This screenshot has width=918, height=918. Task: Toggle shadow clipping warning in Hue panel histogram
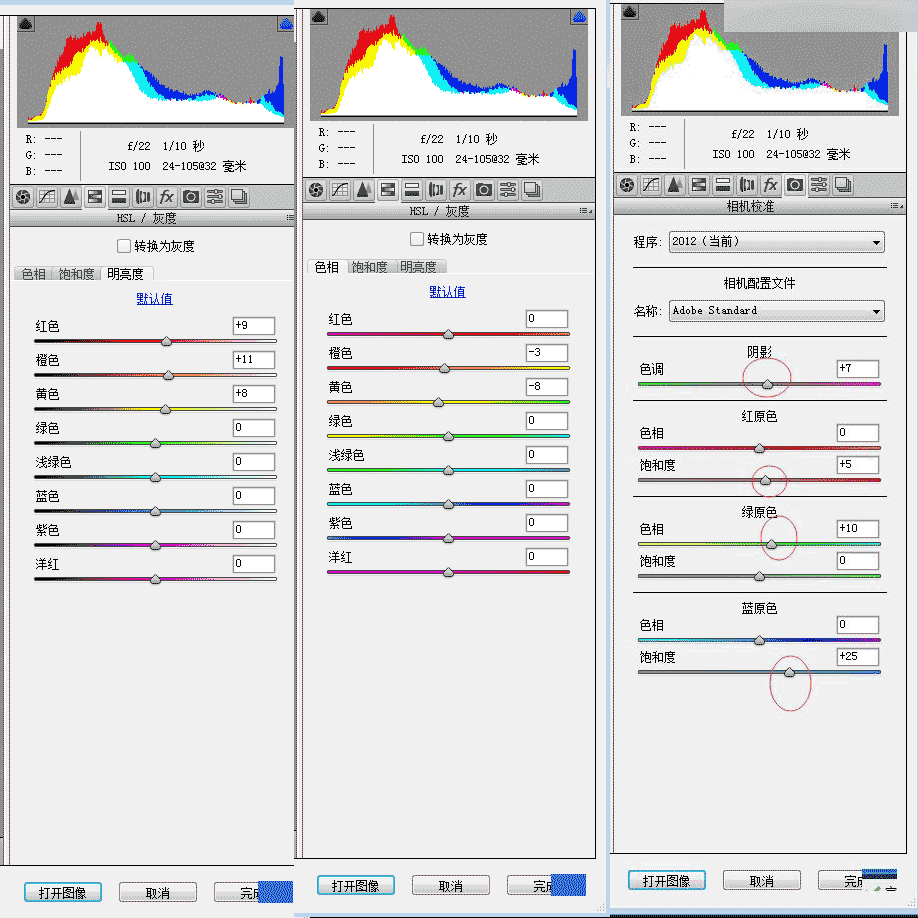click(x=318, y=17)
